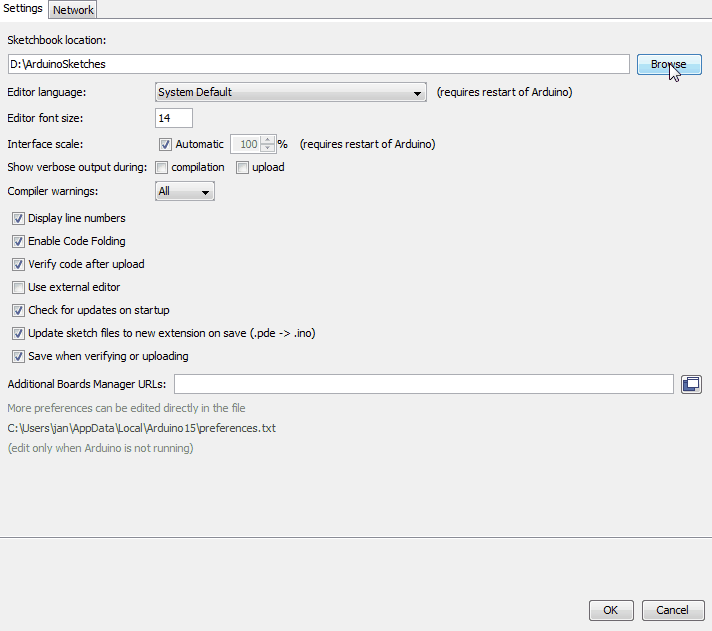Toggle Verify code after upload
The width and height of the screenshot is (712, 631).
point(18,264)
